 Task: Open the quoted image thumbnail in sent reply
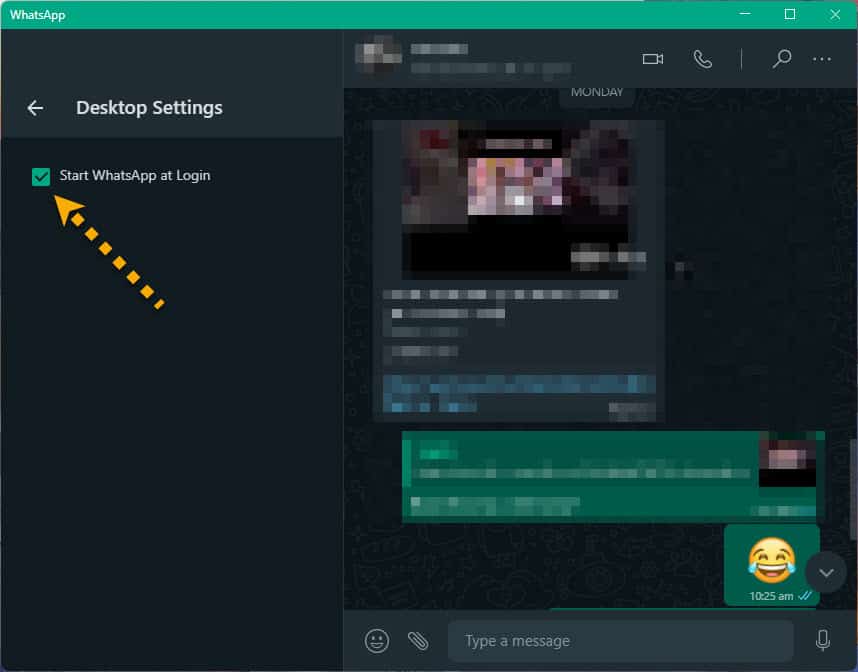[787, 459]
